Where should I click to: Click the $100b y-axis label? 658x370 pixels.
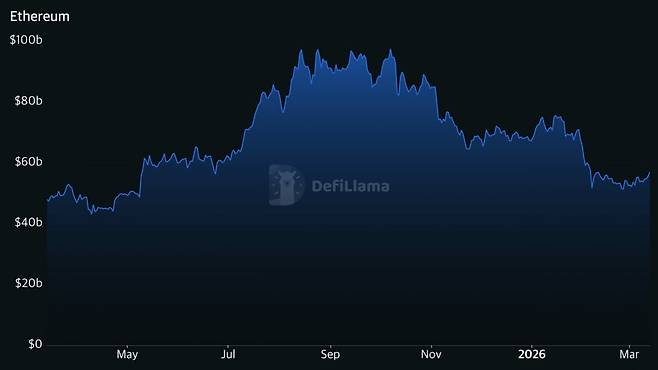pyautogui.click(x=26, y=40)
